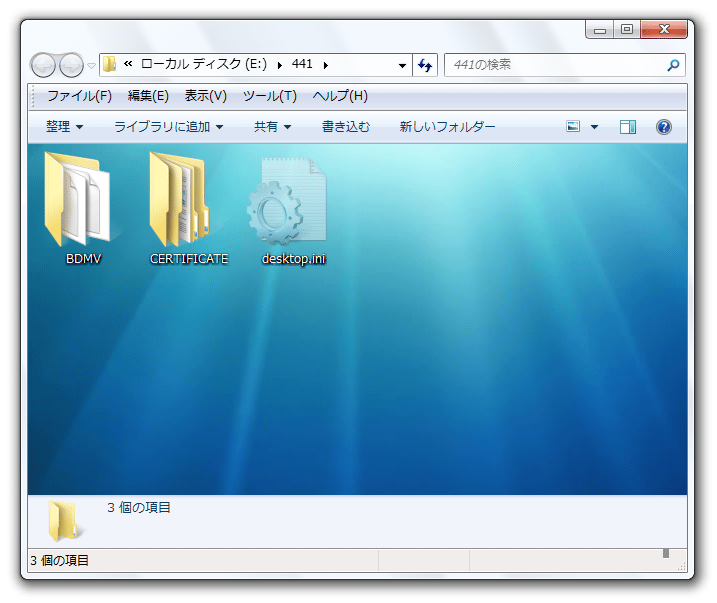Click the 書き込む button
This screenshot has width=717, height=603.
346,127
